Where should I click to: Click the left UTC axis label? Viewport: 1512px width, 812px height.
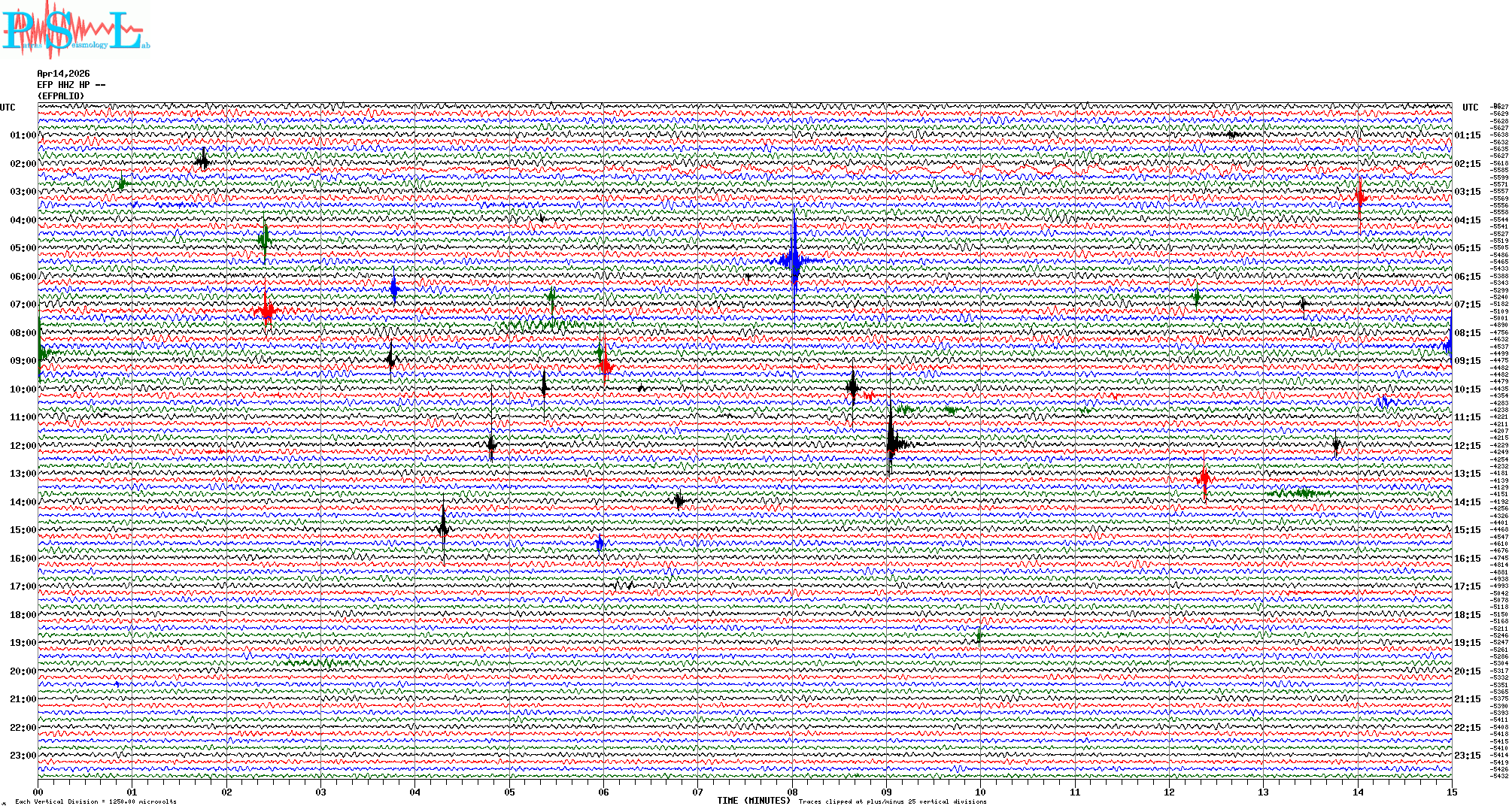(8, 108)
